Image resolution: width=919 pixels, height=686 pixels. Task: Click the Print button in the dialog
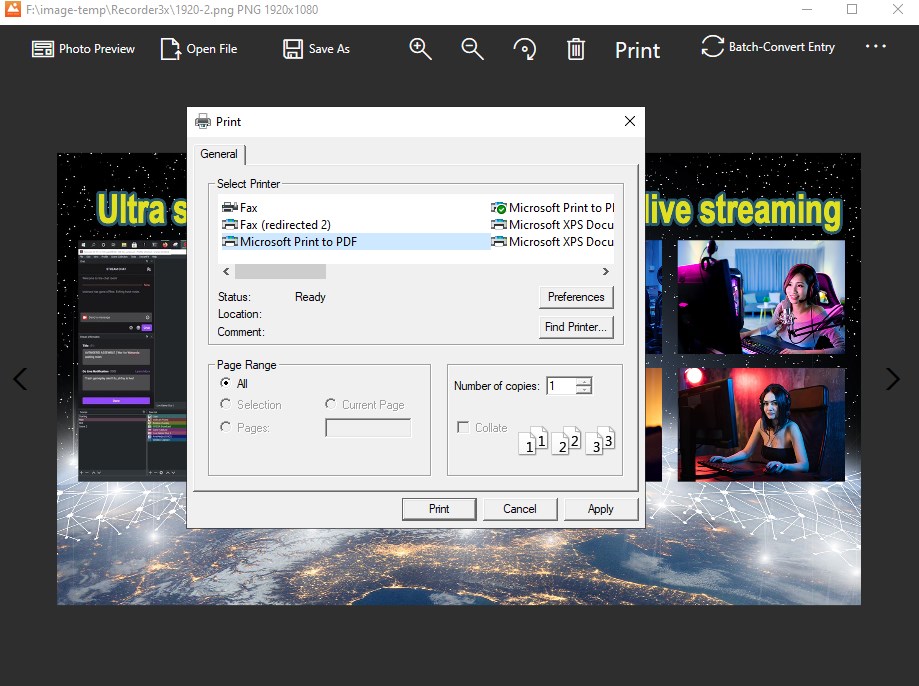click(439, 509)
